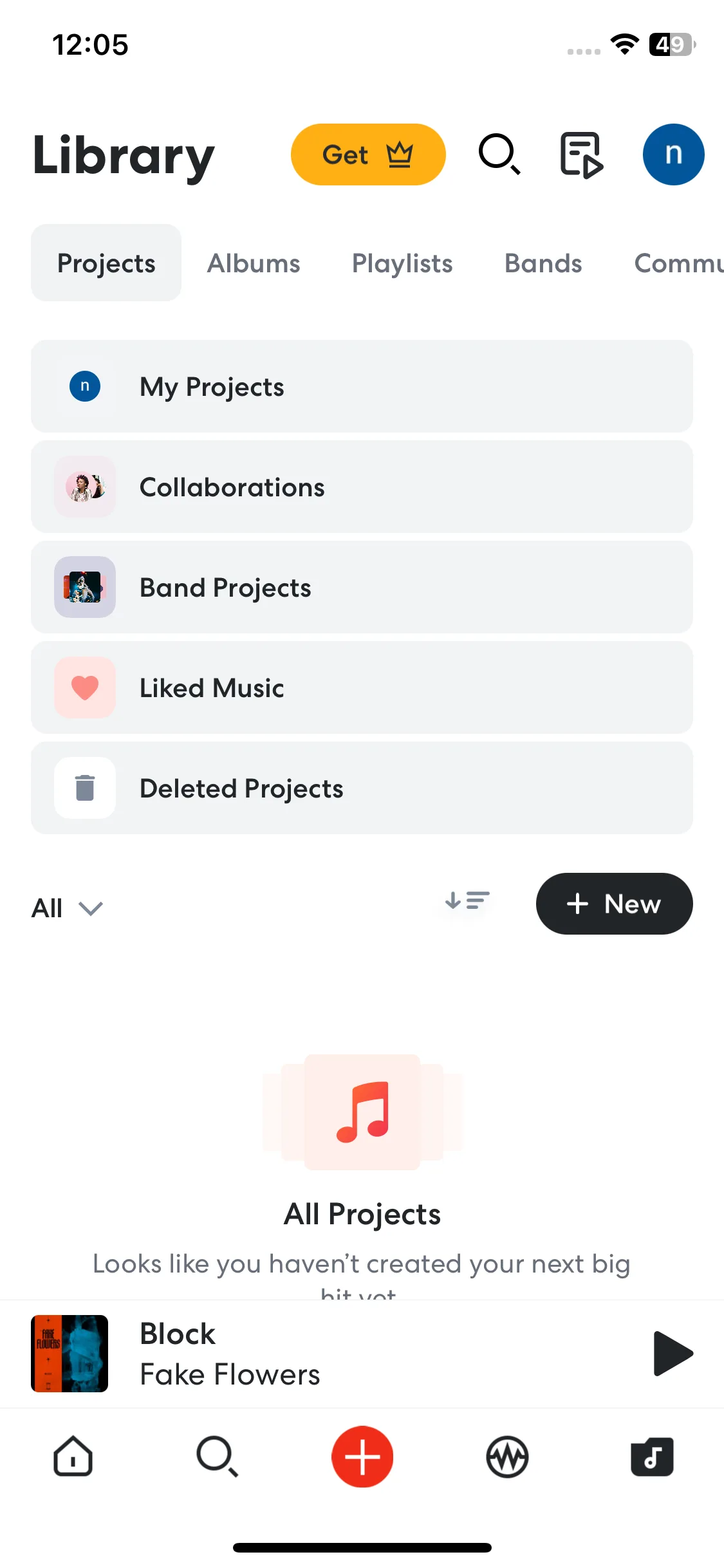Open Liked Music list

(362, 687)
